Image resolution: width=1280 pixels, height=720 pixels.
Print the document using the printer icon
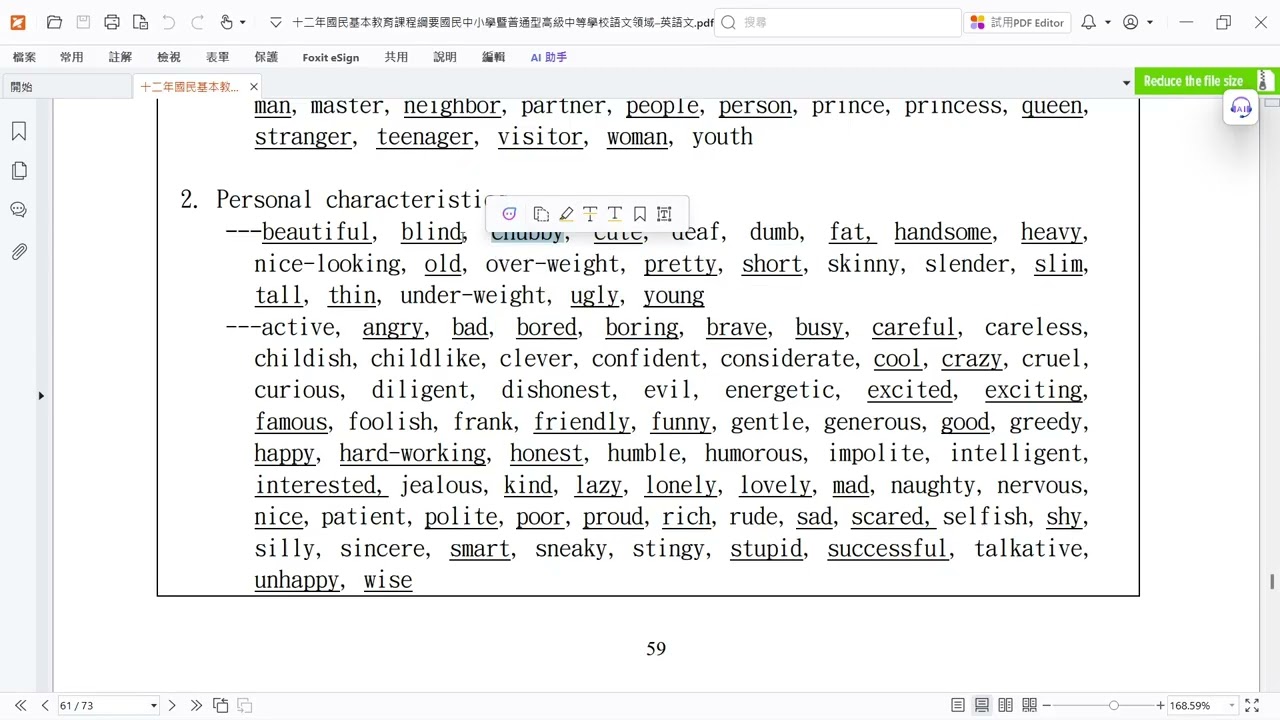coord(112,22)
